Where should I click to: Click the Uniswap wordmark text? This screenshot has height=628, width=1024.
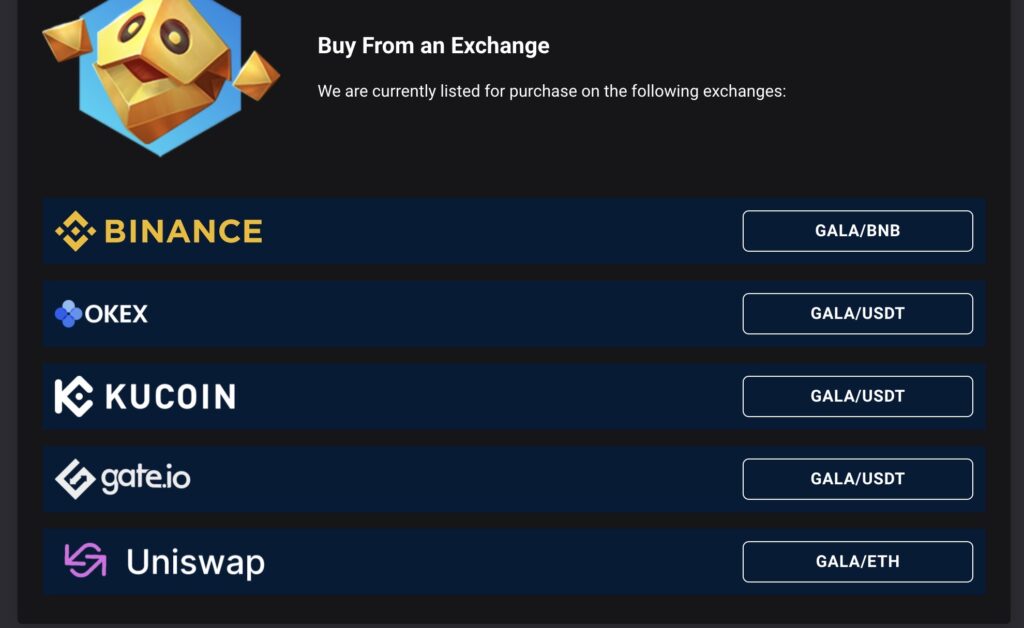click(x=195, y=562)
